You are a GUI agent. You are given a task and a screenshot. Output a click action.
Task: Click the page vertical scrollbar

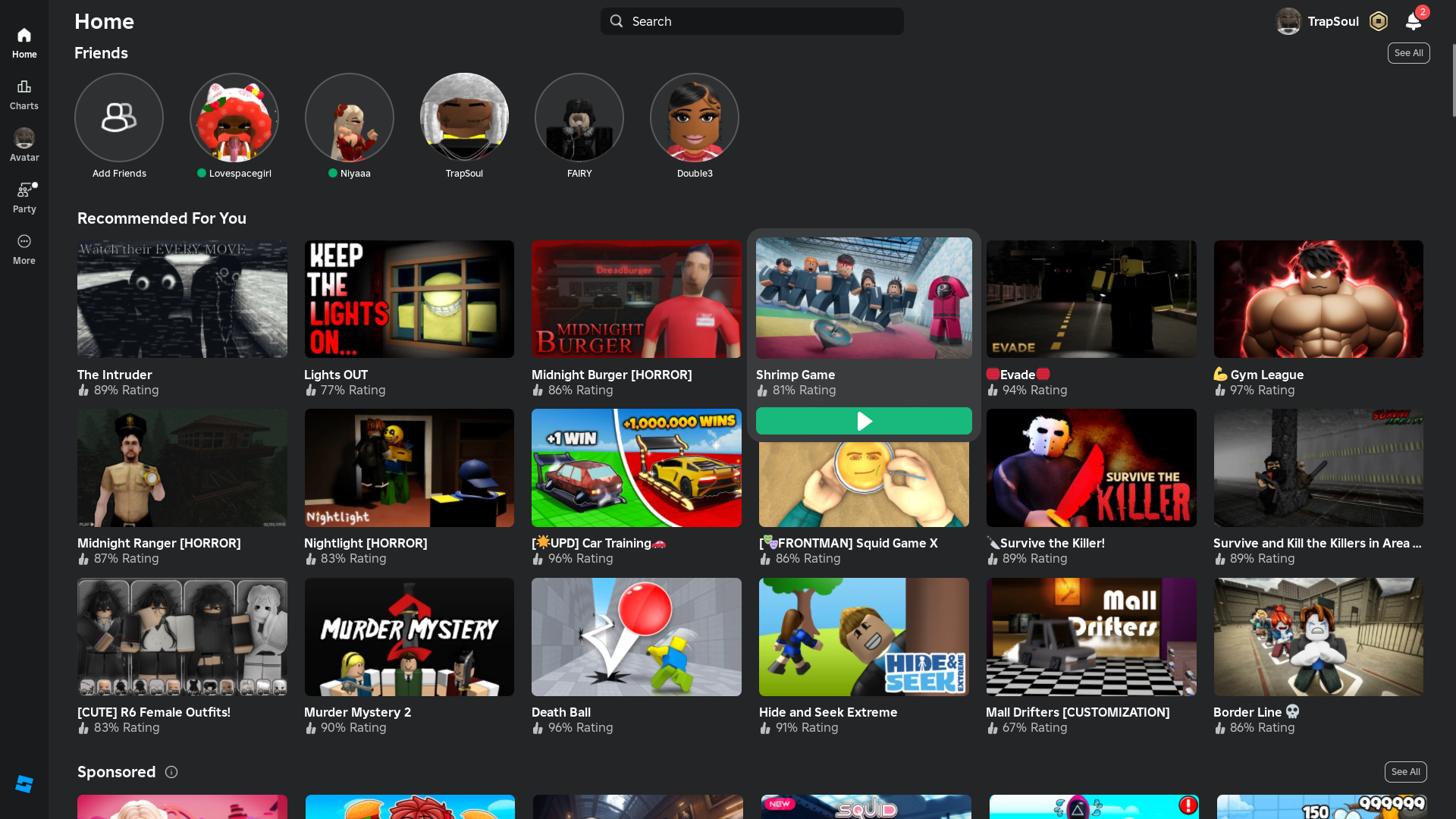tap(1454, 80)
